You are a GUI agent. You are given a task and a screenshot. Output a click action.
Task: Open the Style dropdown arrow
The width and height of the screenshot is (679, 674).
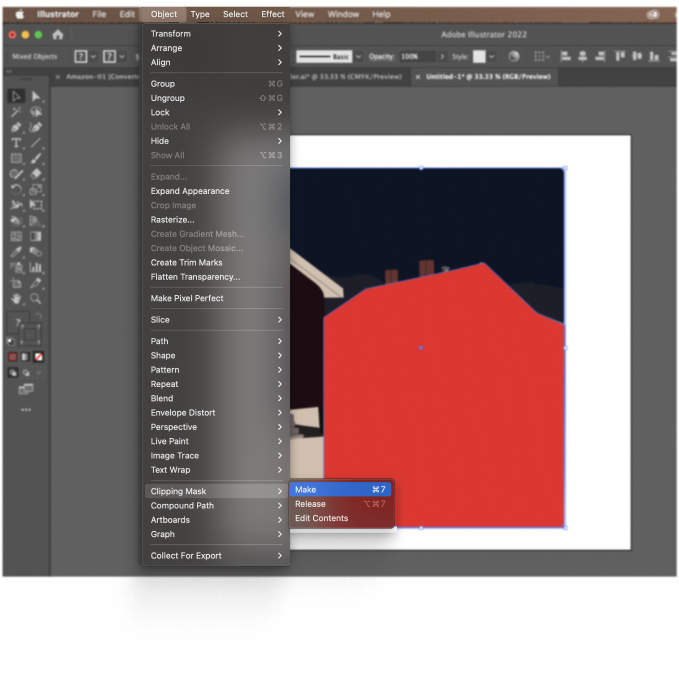492,57
